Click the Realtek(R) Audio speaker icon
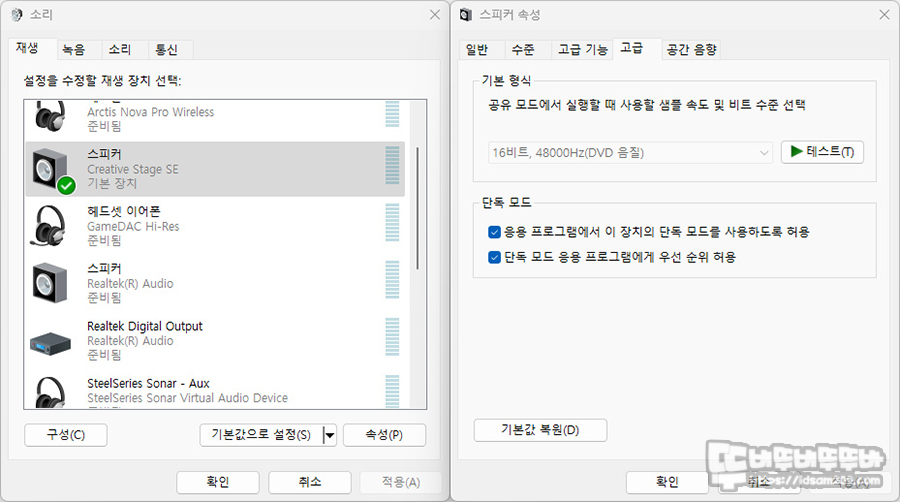 [50, 283]
